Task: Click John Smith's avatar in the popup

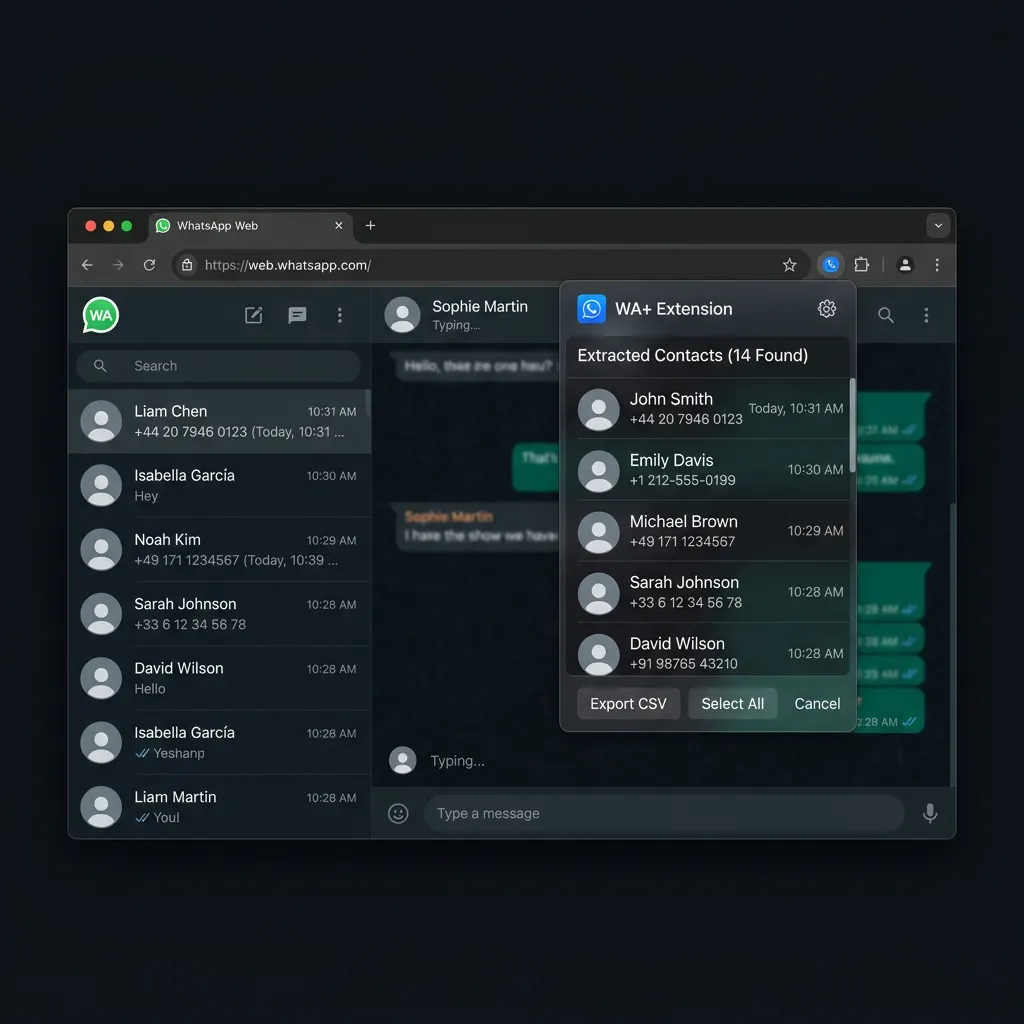Action: pos(598,409)
